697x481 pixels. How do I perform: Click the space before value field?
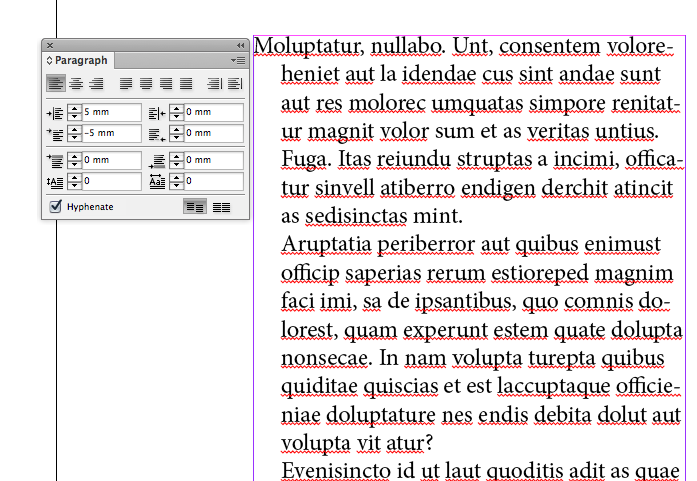pos(112,160)
